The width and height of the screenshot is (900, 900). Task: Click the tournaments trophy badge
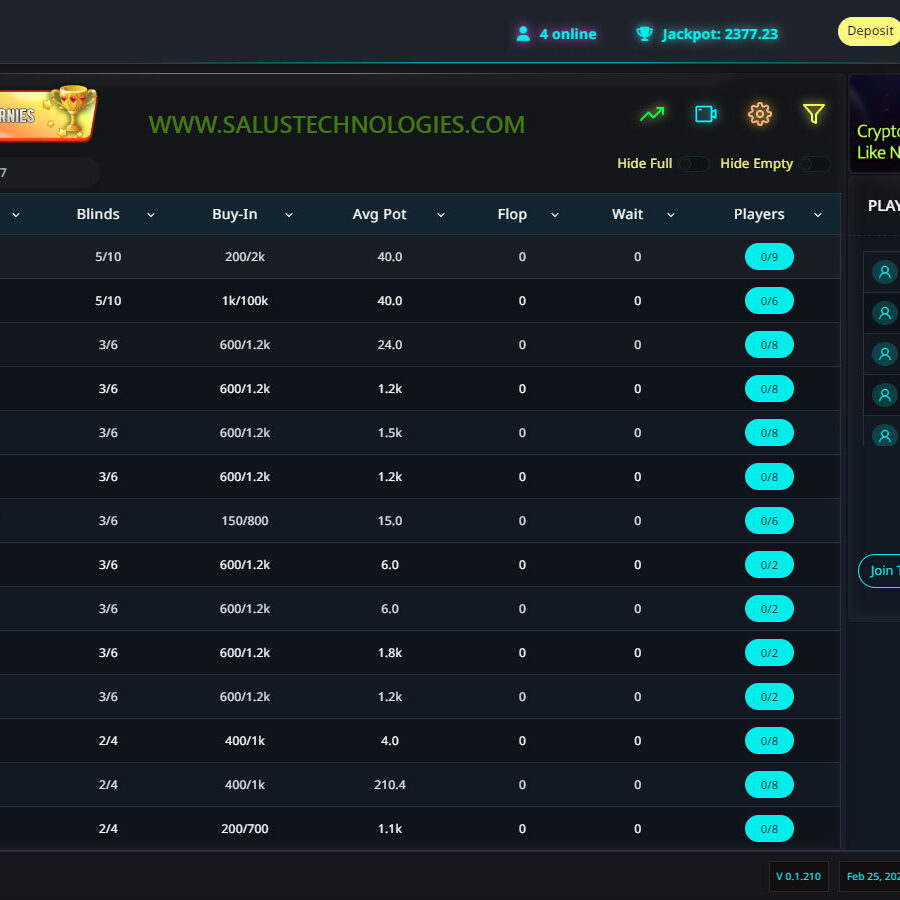(x=50, y=113)
